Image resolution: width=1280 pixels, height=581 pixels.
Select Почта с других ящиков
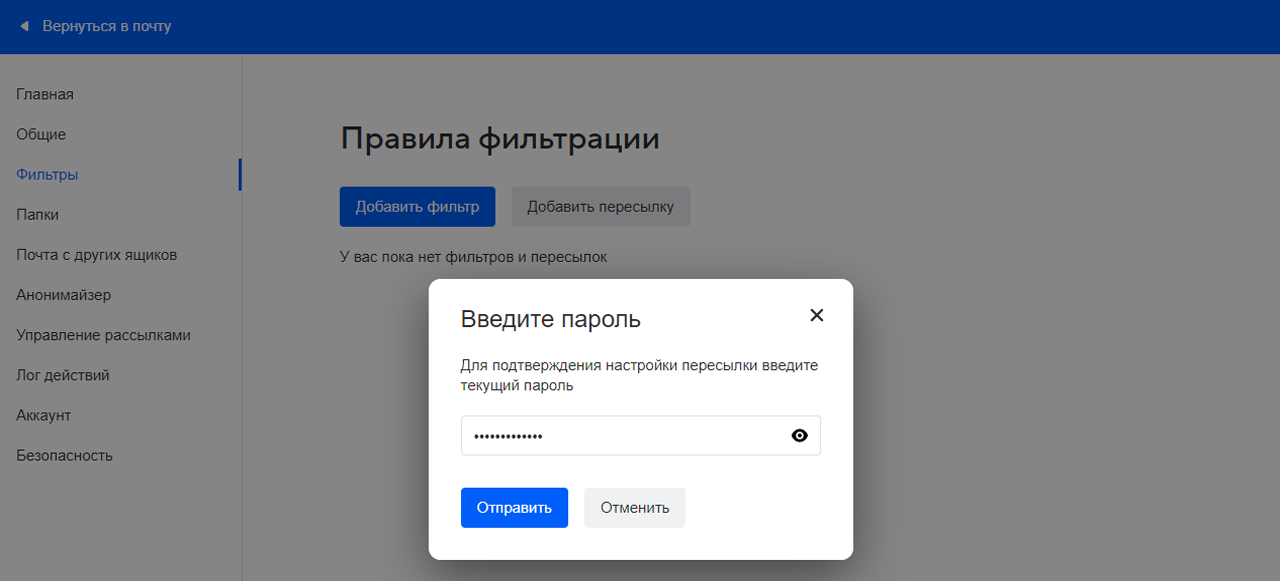tap(96, 254)
